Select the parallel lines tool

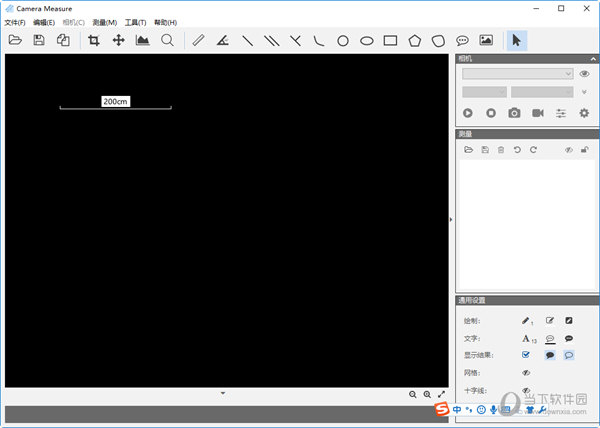[272, 41]
